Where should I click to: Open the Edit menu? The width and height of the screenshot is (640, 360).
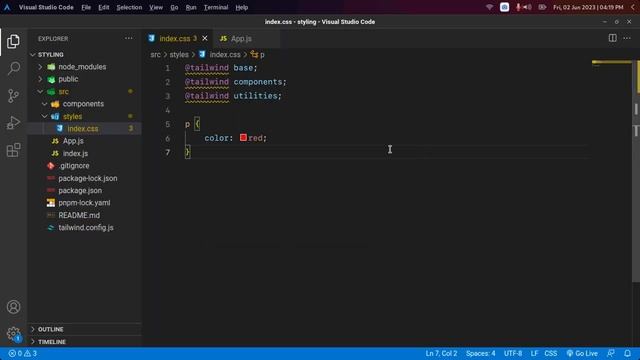(104, 7)
